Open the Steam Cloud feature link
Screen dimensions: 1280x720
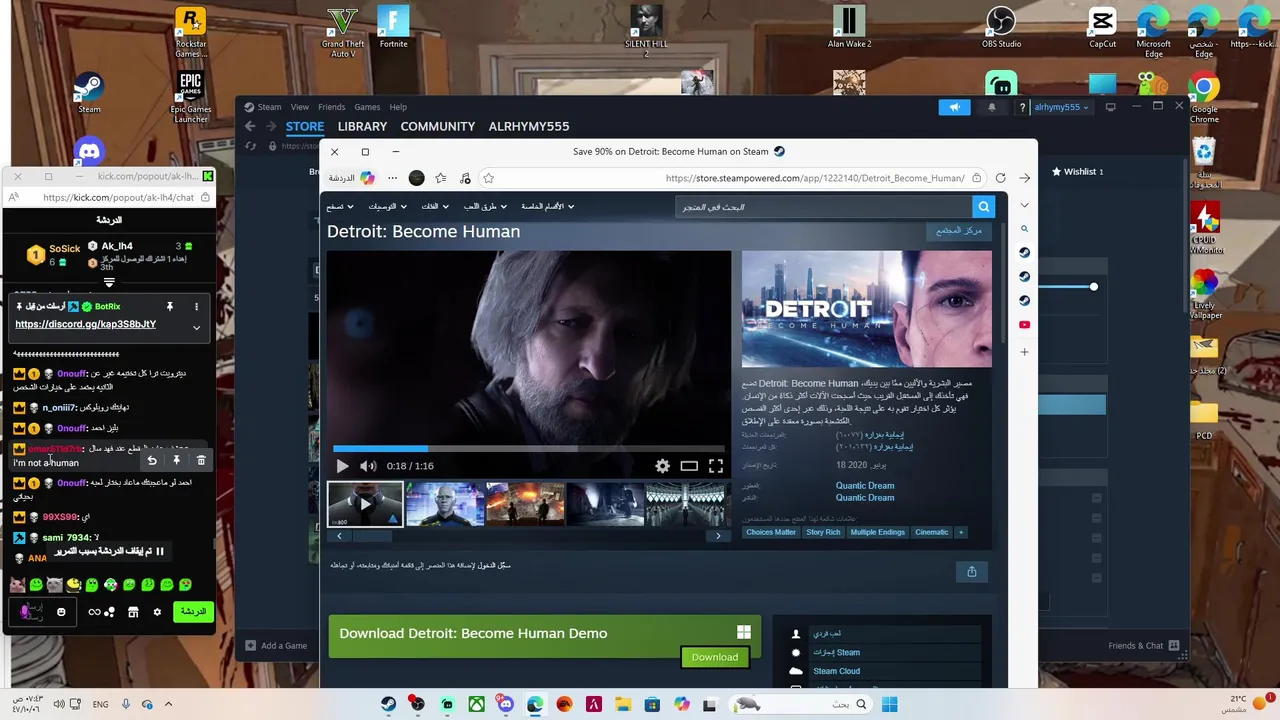pos(836,671)
